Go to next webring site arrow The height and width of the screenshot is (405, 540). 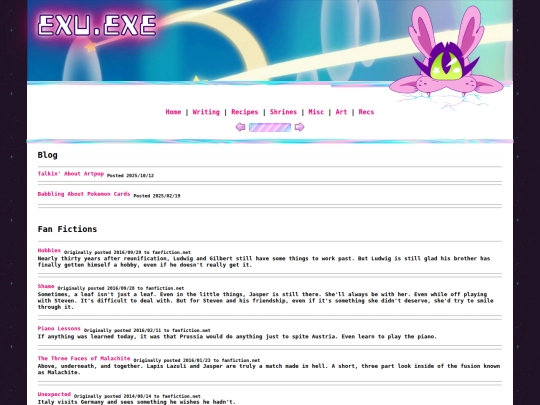(x=299, y=127)
